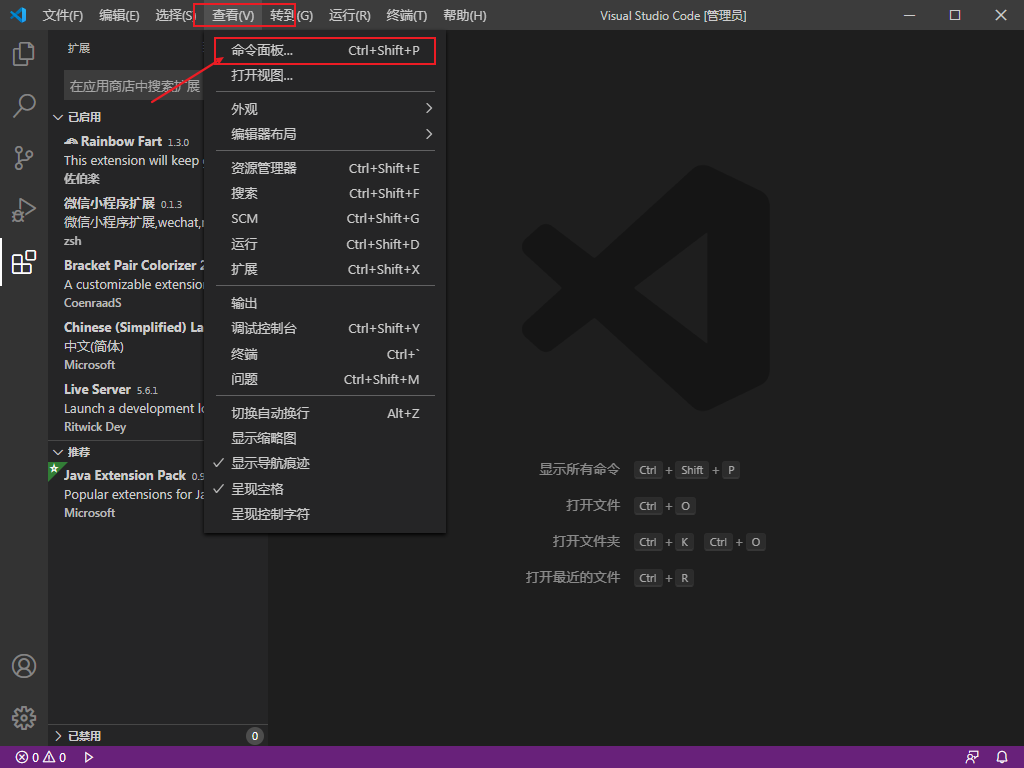
Task: Select 终端 entry with Ctrl+` shortcut
Action: [x=325, y=354]
